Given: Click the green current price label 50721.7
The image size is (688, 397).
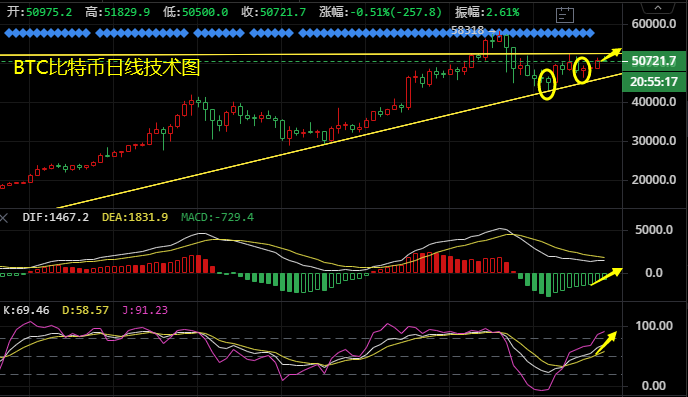Looking at the screenshot, I should point(654,61).
